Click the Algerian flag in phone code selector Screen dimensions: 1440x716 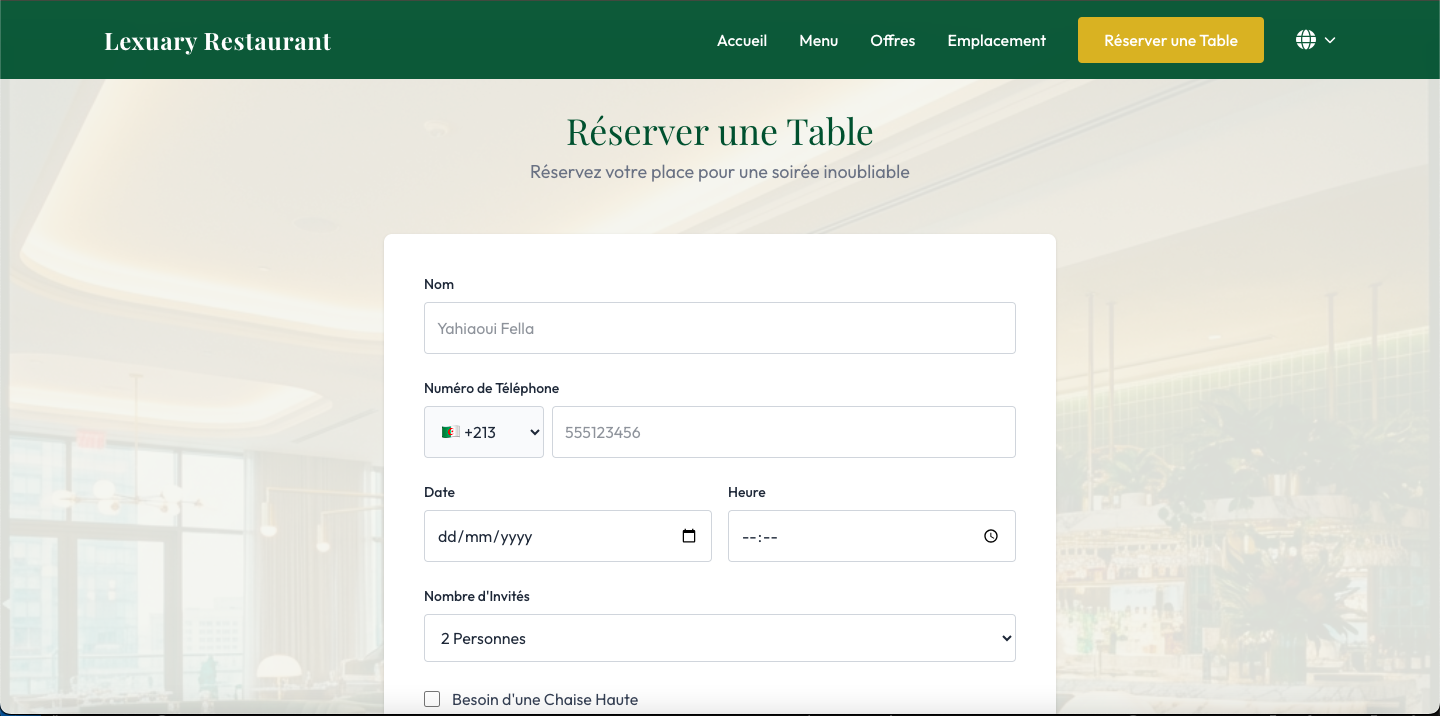pyautogui.click(x=450, y=431)
